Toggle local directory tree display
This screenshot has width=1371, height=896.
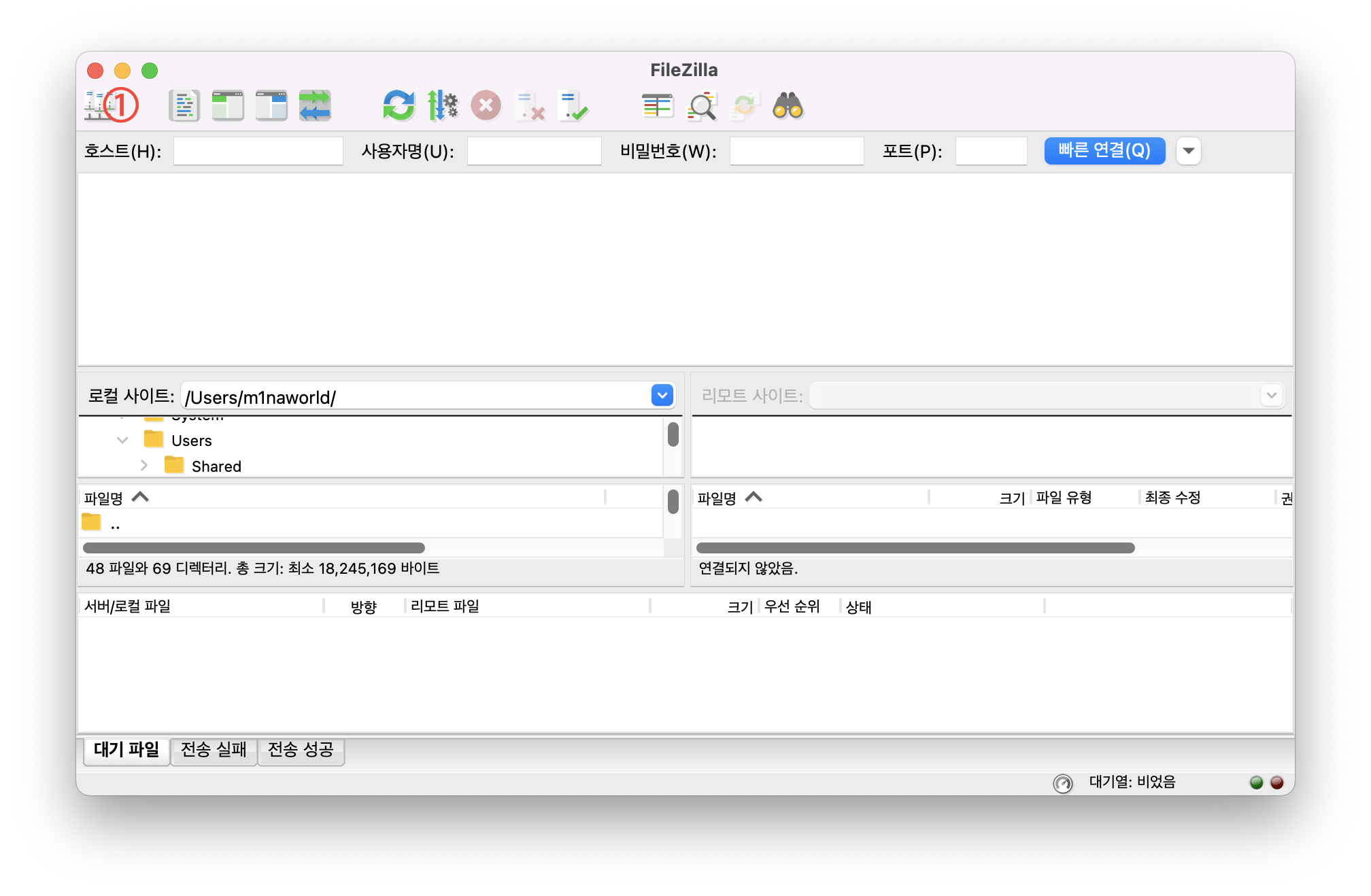[x=228, y=106]
